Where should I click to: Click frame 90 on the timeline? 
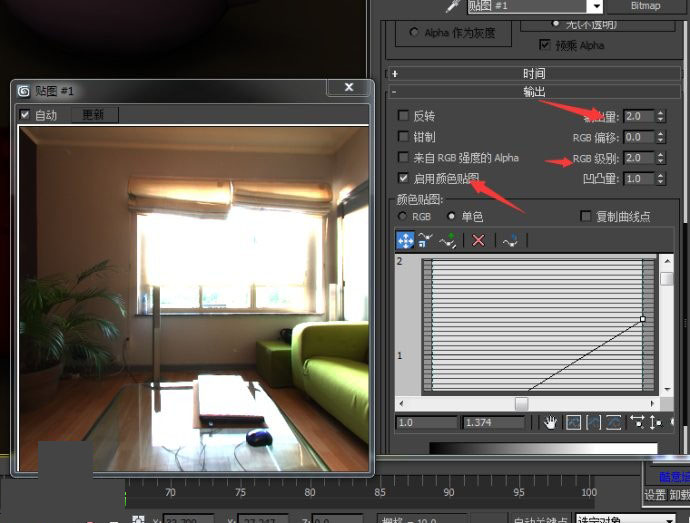pyautogui.click(x=448, y=492)
